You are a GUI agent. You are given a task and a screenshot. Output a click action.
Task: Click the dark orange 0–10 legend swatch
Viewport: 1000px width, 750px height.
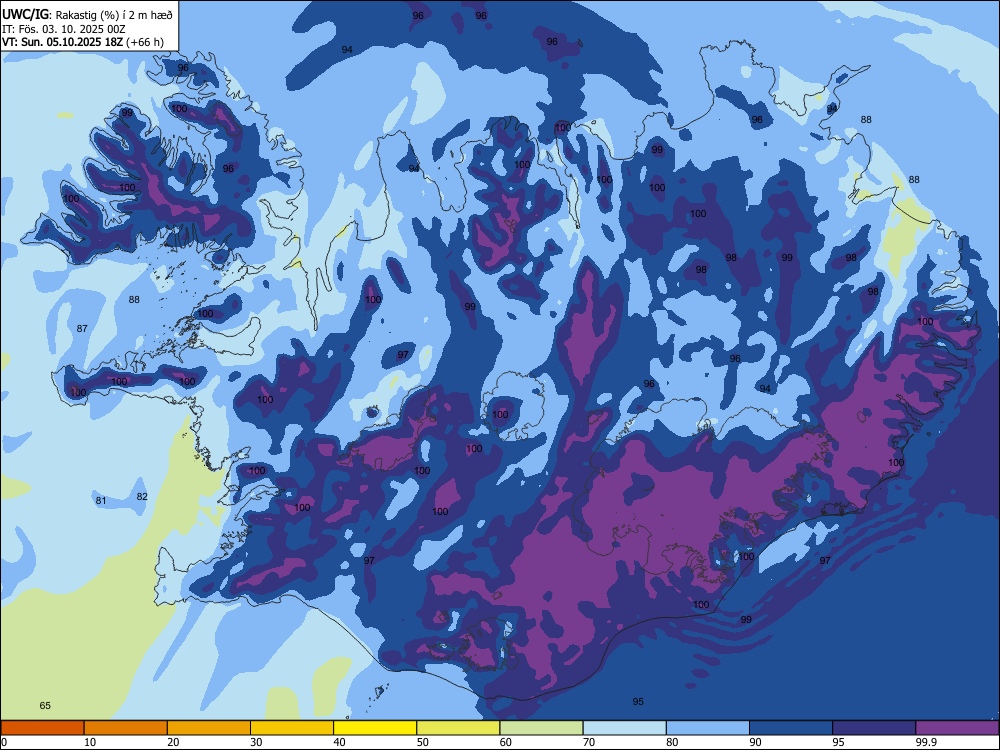coord(42,728)
